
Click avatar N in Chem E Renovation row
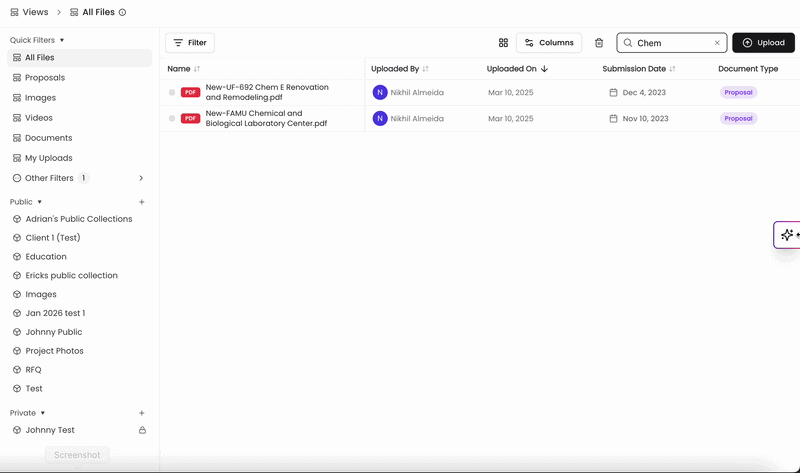pos(380,92)
